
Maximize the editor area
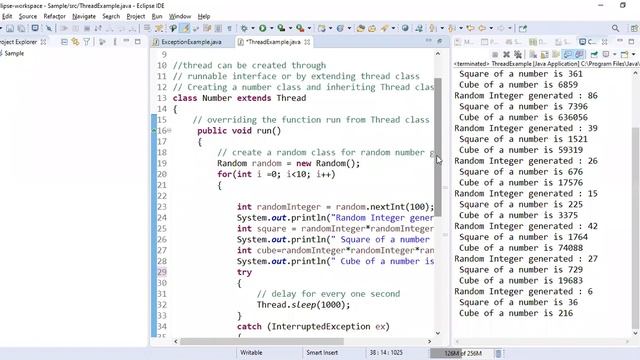440,41
